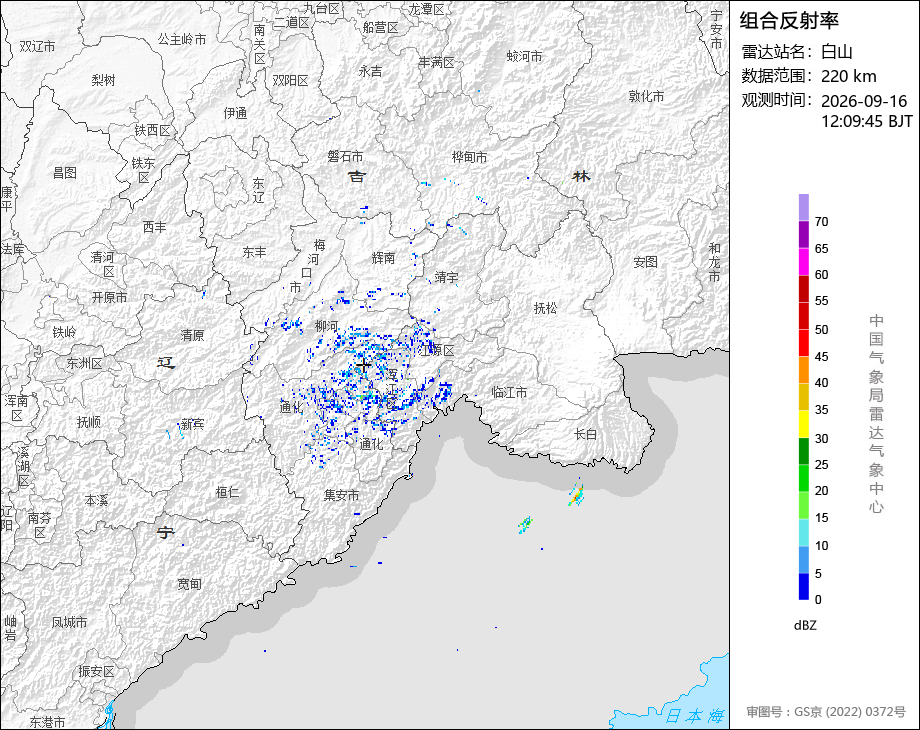Click the 安图 map label

pyautogui.click(x=645, y=262)
